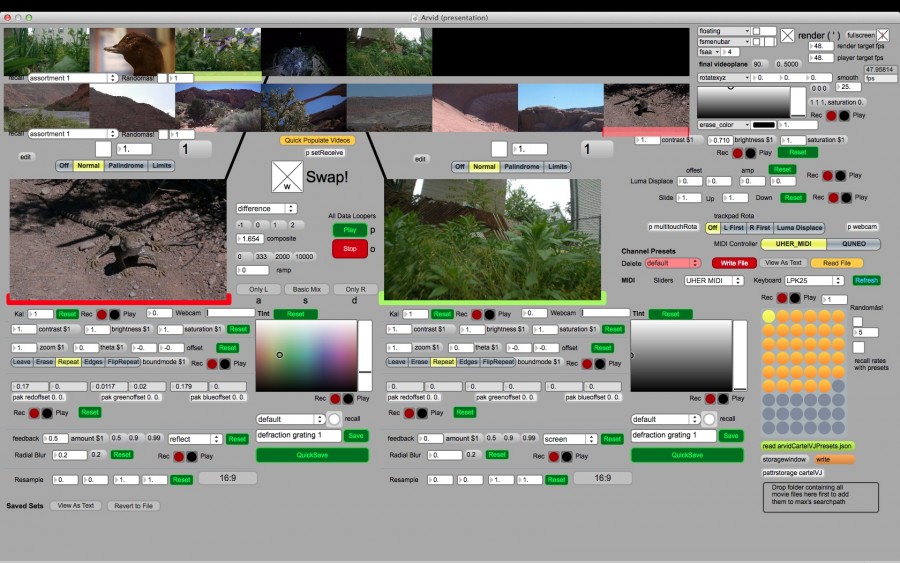Click black Play circle in right Kal row
900x563 pixels.
(x=490, y=314)
